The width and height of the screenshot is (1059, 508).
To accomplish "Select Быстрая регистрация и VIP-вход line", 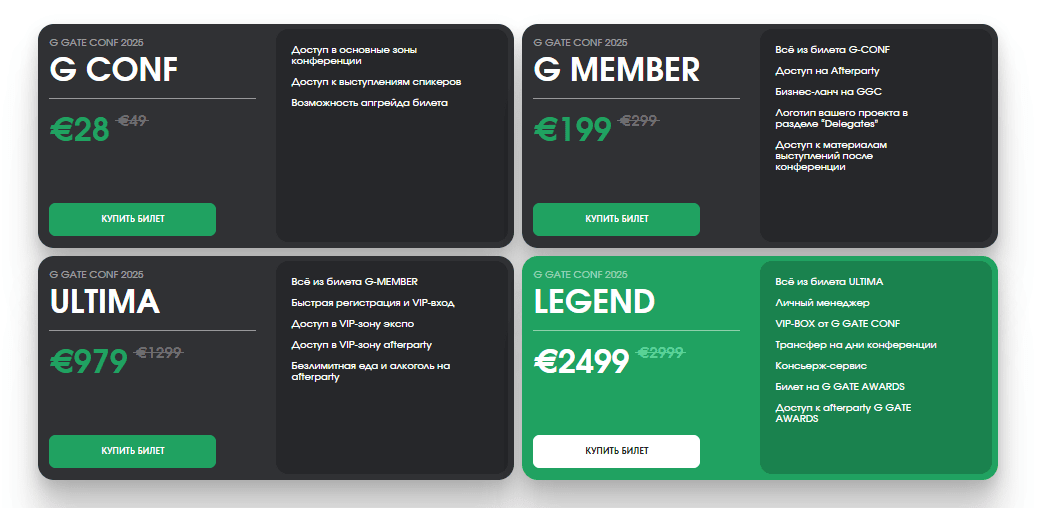I will coord(372,303).
